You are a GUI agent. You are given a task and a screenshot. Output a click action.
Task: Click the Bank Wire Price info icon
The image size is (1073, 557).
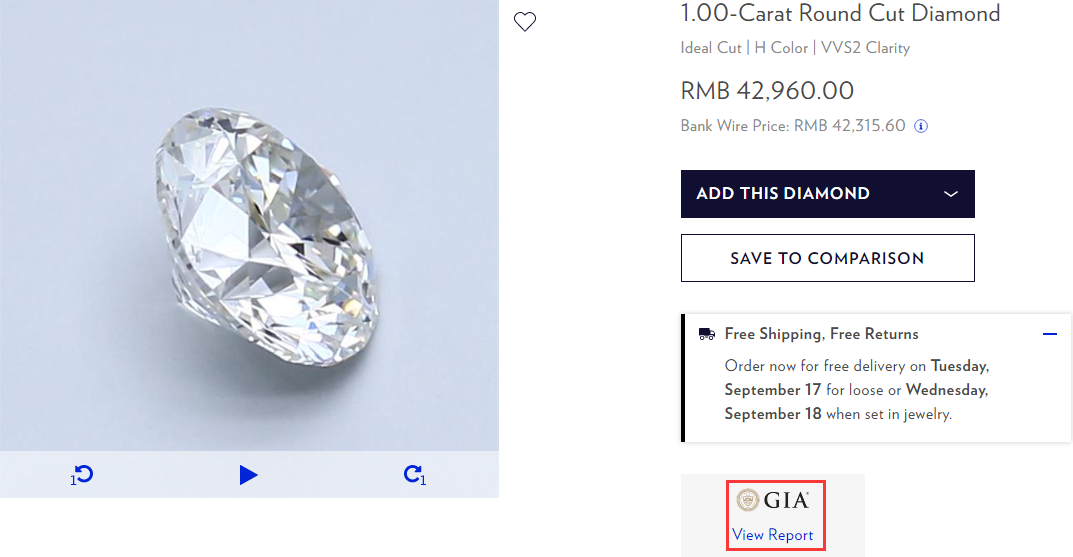point(922,126)
